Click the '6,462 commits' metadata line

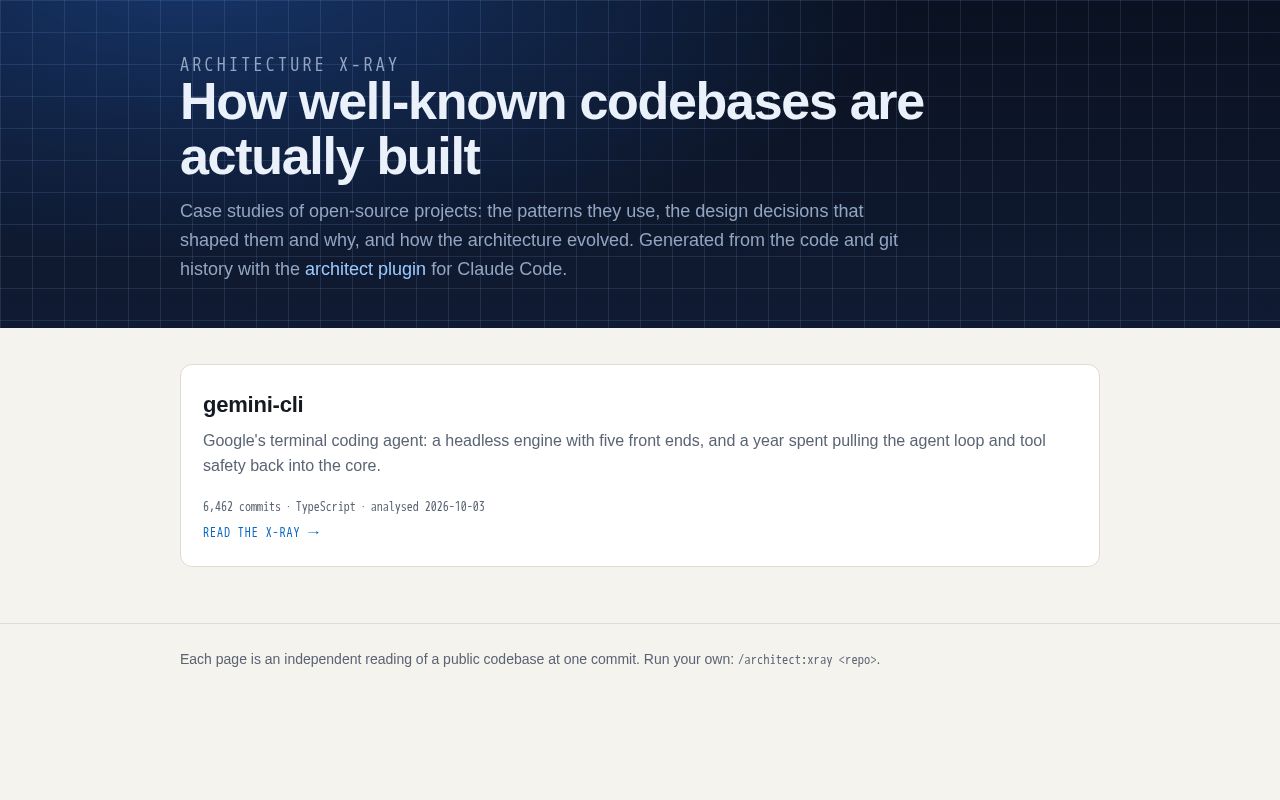click(344, 507)
